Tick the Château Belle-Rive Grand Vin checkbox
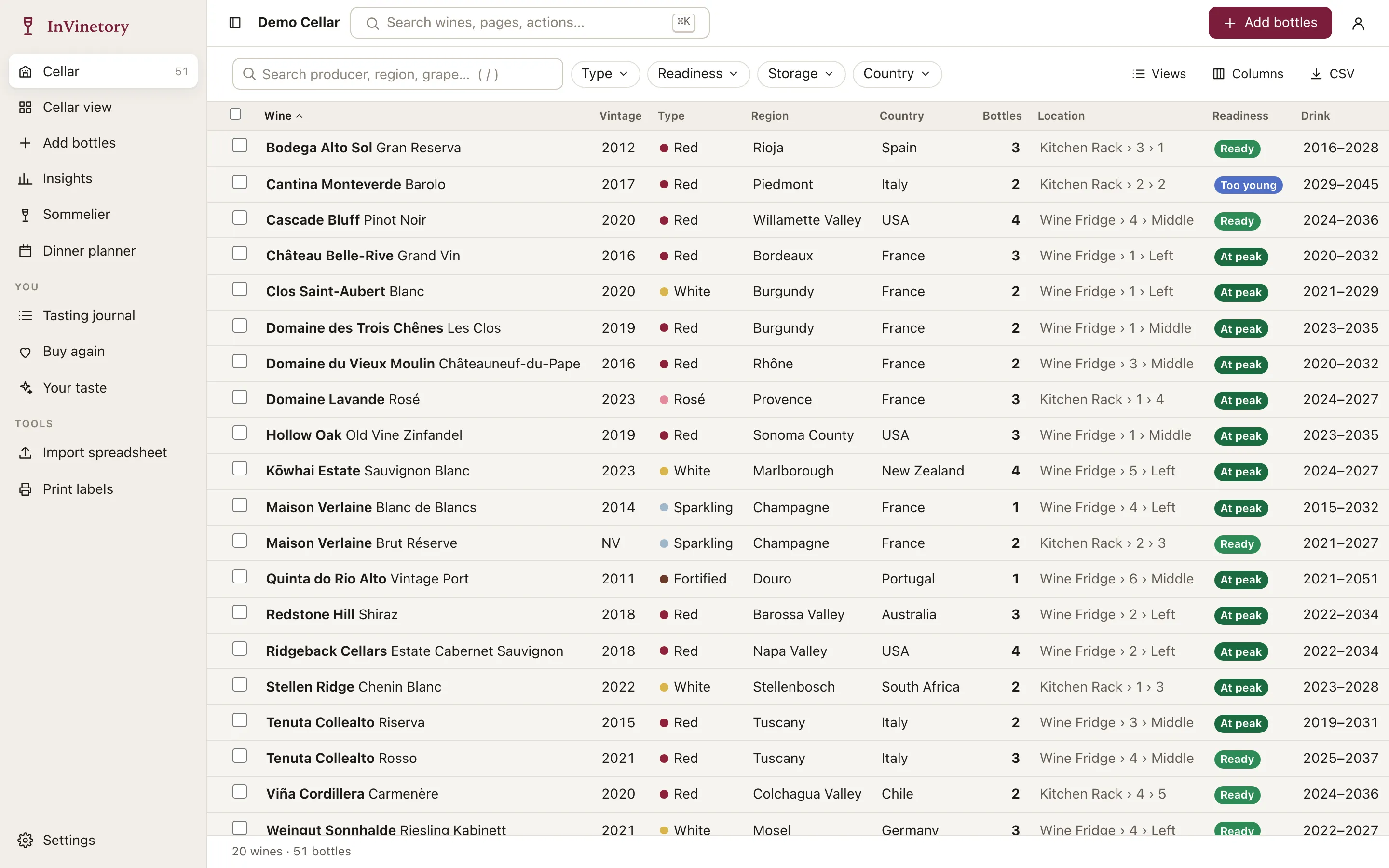The height and width of the screenshot is (868, 1389). click(x=240, y=253)
